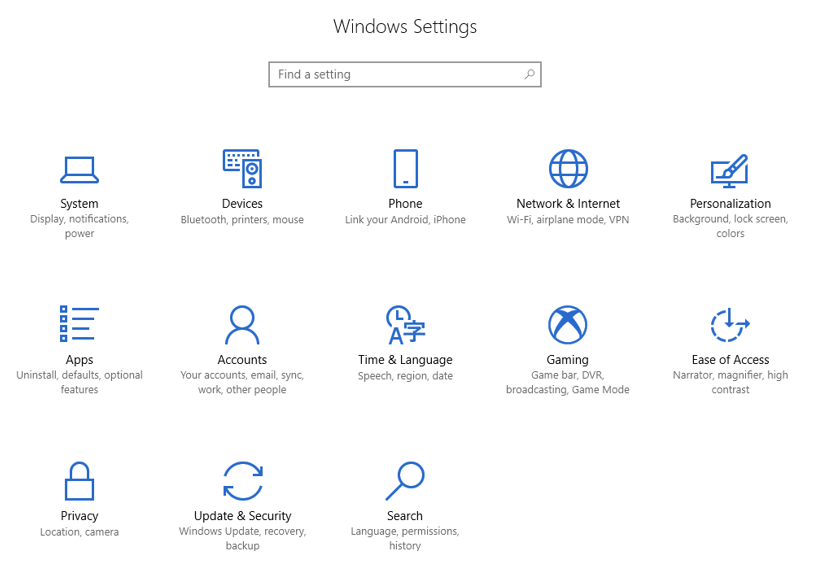Open the Apps list icon
This screenshot has width=824, height=566.
(x=79, y=324)
